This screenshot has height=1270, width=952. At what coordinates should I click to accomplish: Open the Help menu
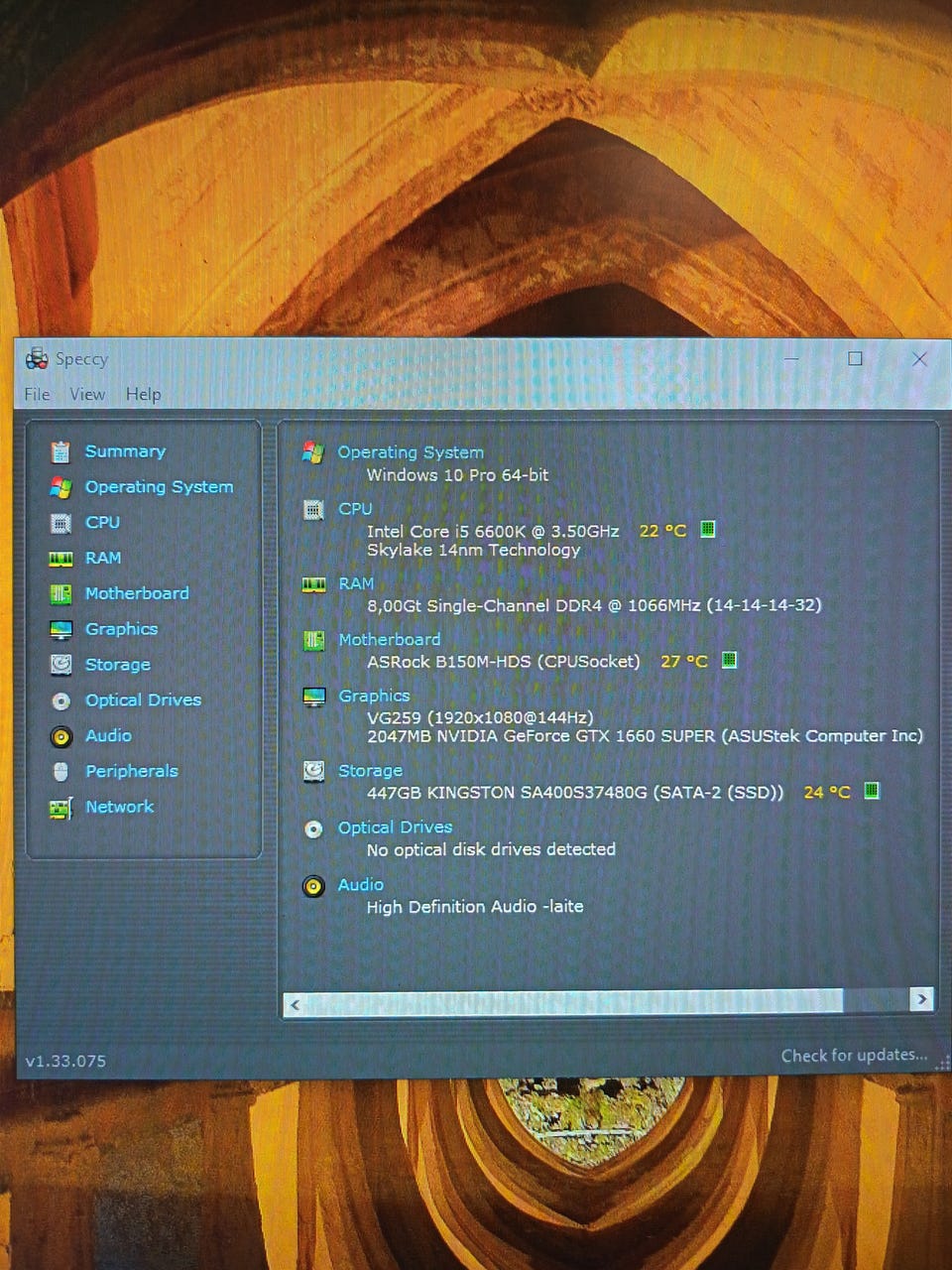143,394
